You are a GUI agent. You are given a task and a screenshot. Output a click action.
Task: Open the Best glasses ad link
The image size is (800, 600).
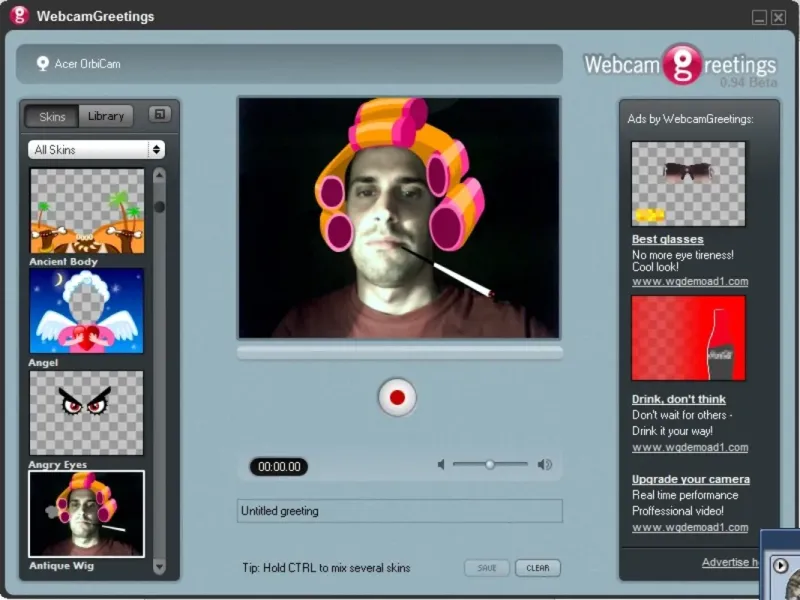[x=667, y=240]
